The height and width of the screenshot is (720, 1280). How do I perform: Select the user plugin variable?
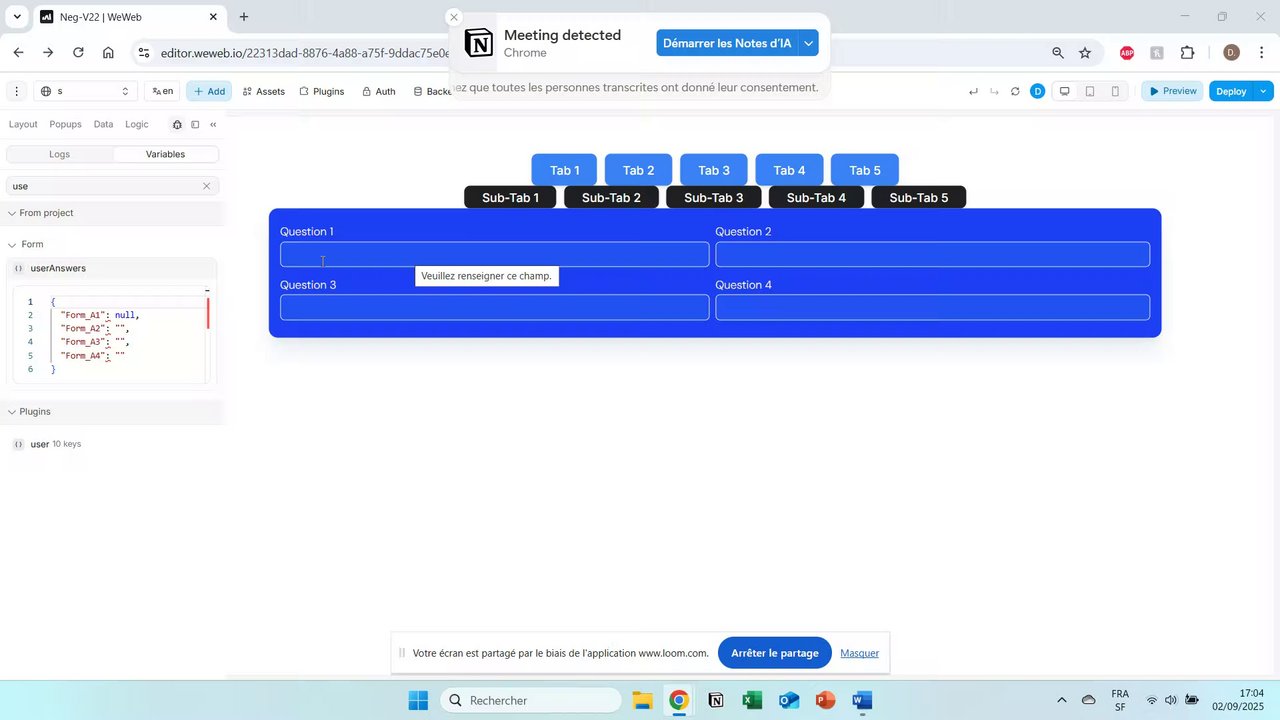coord(39,444)
